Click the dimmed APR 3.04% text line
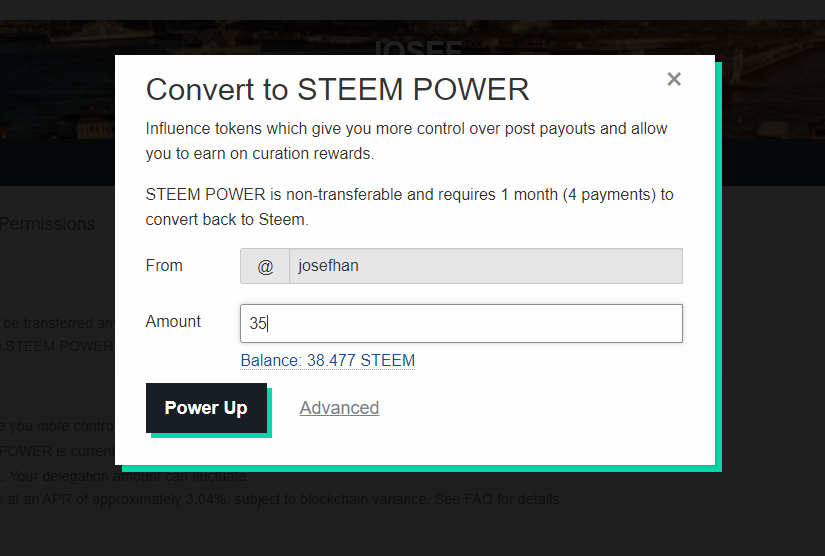This screenshot has width=825, height=556. coord(281,499)
